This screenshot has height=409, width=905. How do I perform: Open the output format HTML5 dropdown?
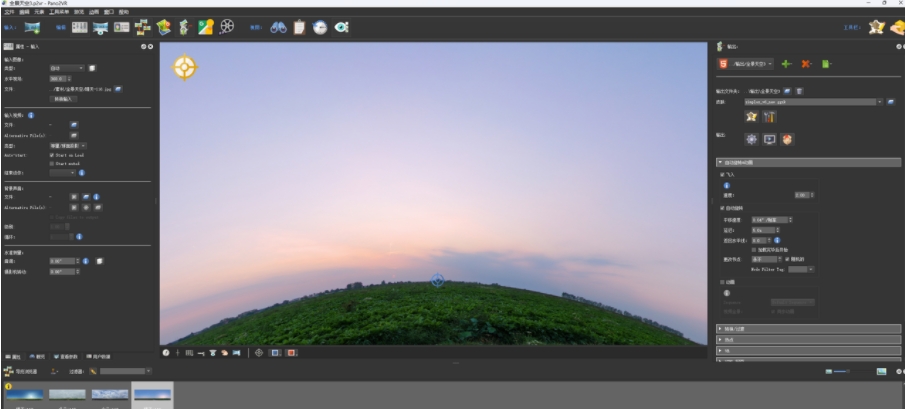[x=745, y=64]
